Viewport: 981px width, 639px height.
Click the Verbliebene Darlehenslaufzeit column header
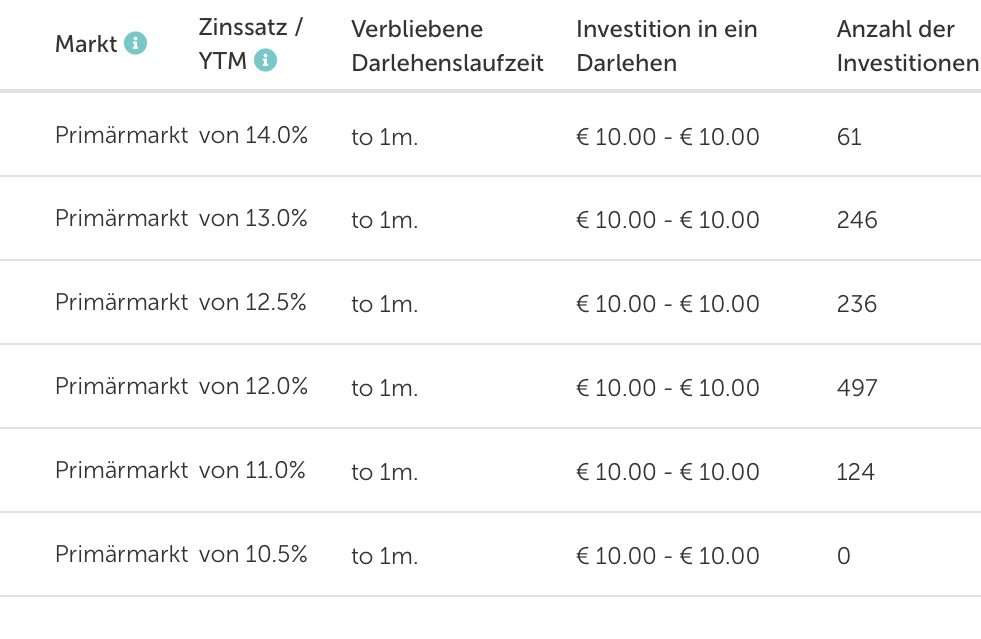[447, 46]
